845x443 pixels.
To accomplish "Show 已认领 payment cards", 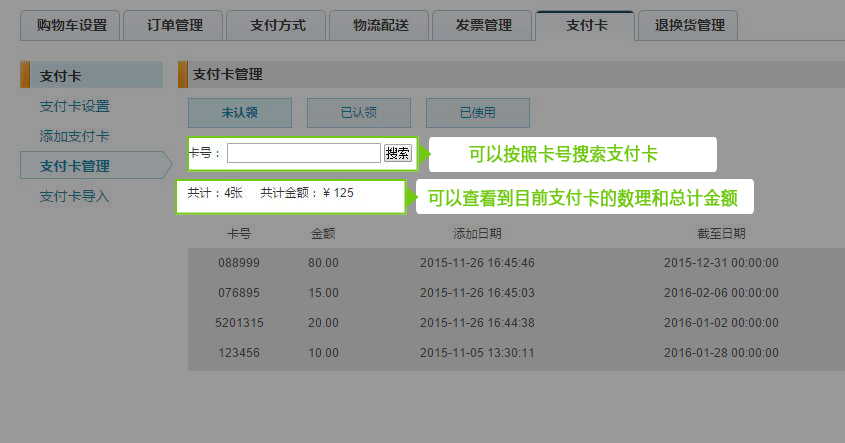I will click(359, 113).
